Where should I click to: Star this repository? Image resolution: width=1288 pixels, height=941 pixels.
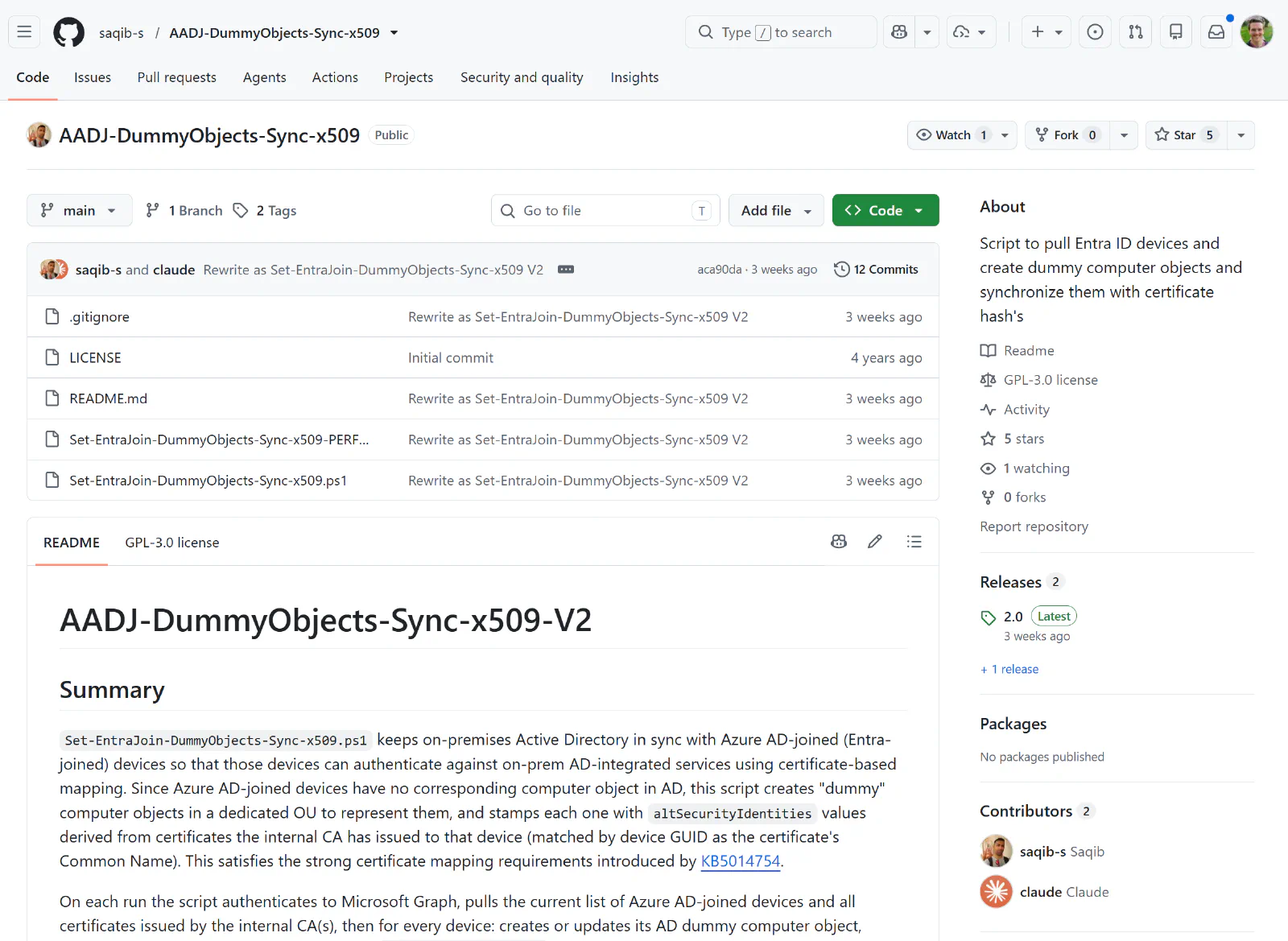(x=1186, y=135)
